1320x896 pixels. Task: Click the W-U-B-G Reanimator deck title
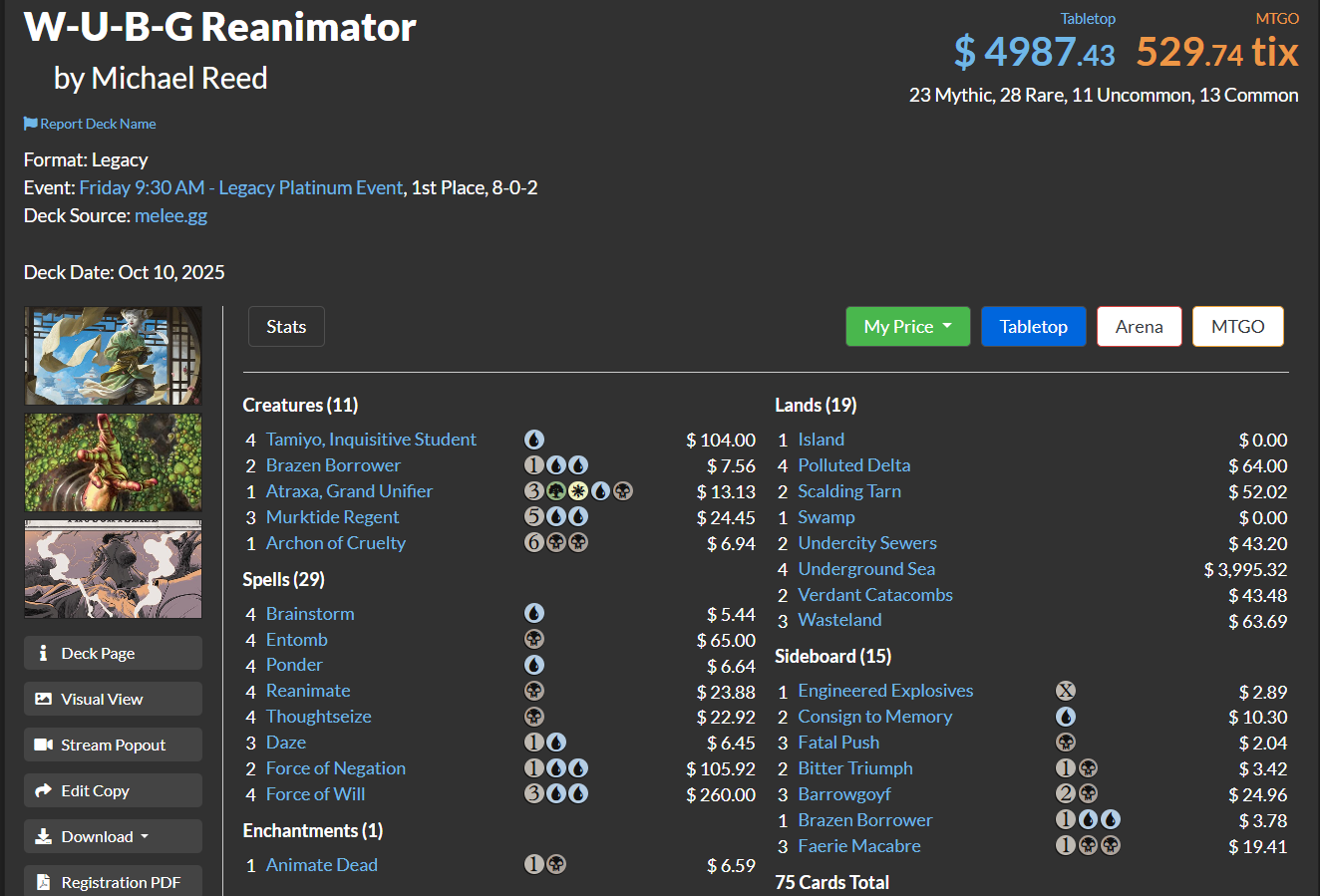tap(219, 27)
